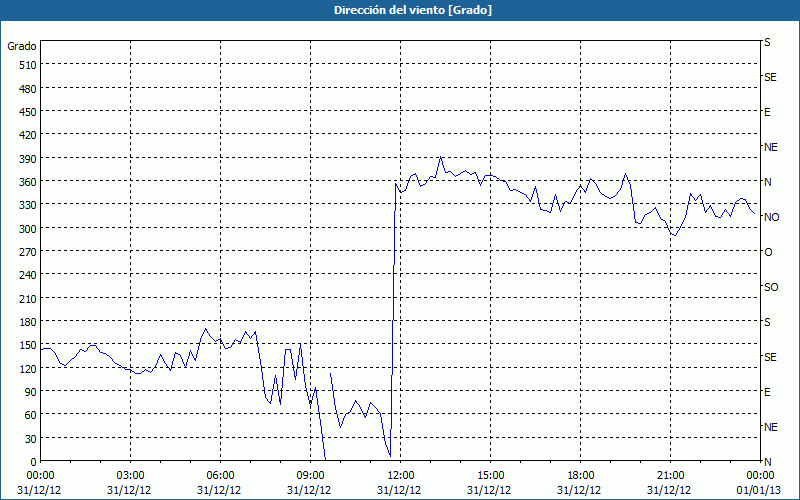Click the 31/12/12 date under 18:00
This screenshot has width=800, height=500.
(x=579, y=490)
